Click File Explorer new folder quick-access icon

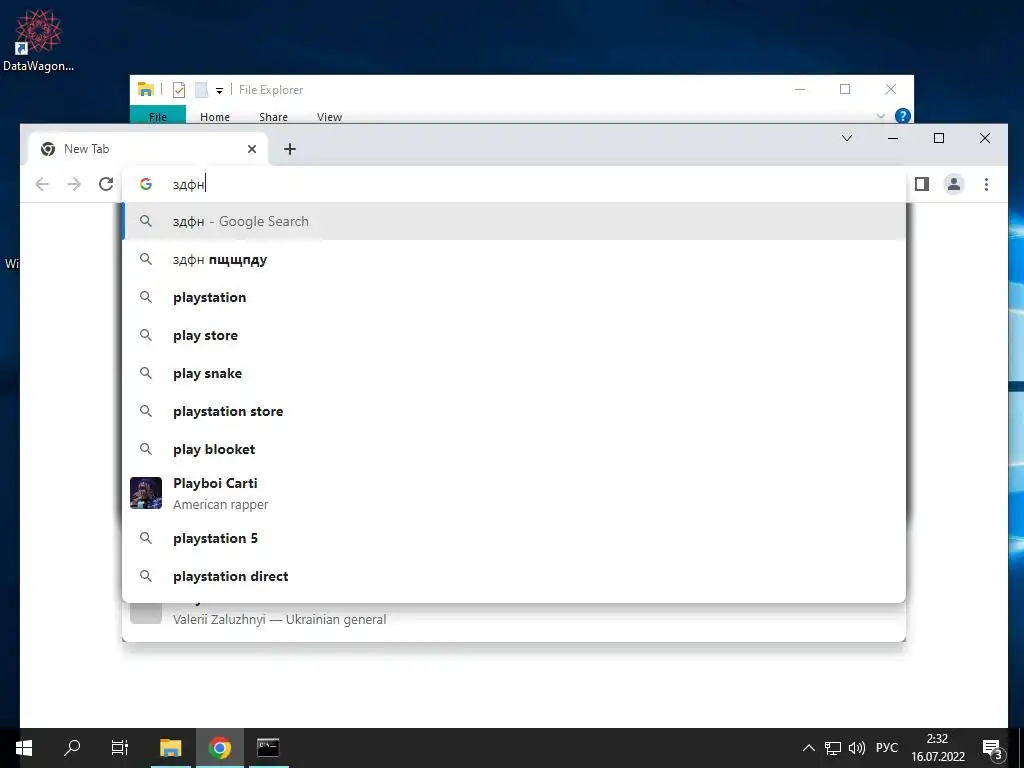click(x=201, y=89)
